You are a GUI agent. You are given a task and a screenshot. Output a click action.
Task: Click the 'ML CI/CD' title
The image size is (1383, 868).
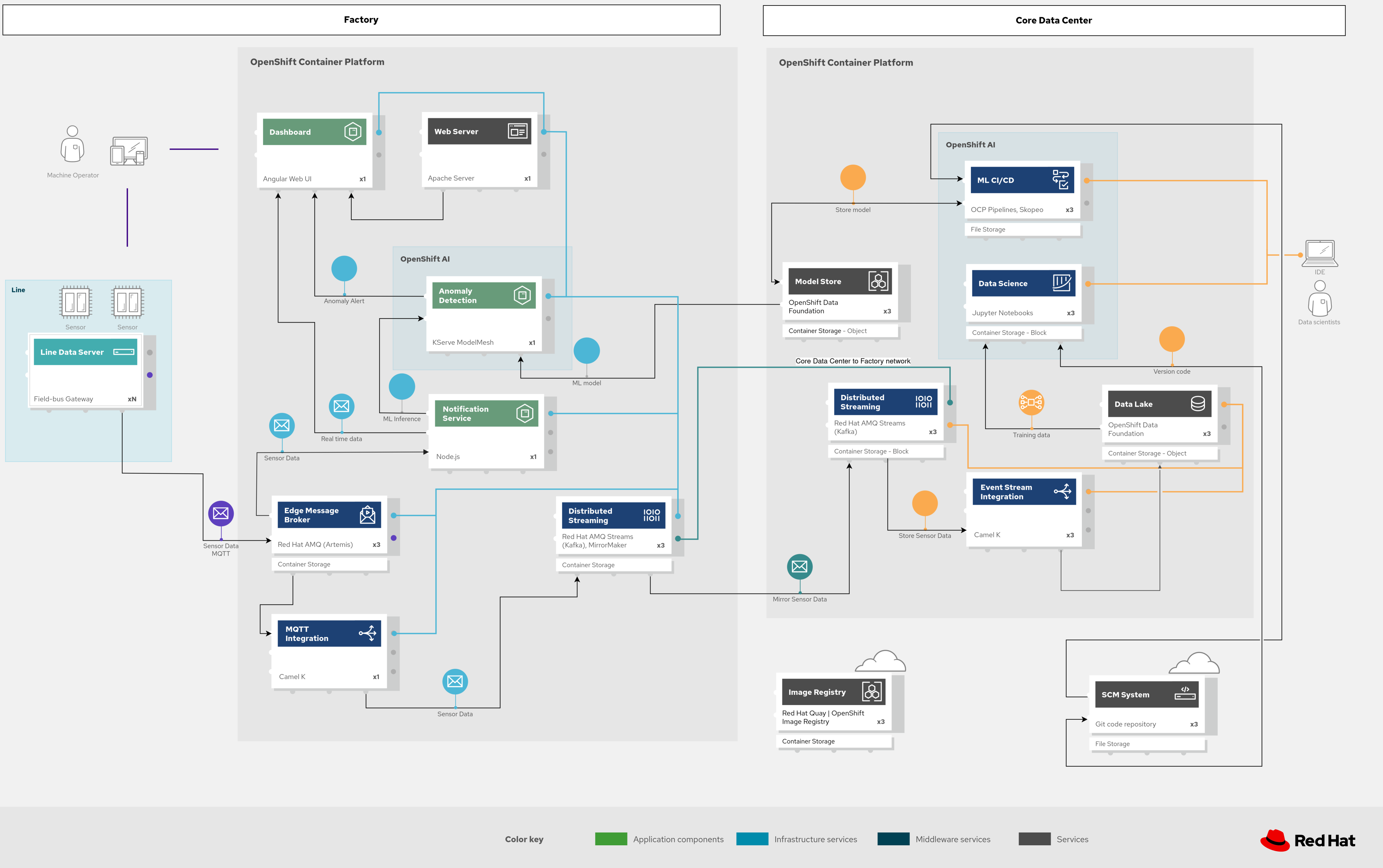pyautogui.click(x=996, y=180)
